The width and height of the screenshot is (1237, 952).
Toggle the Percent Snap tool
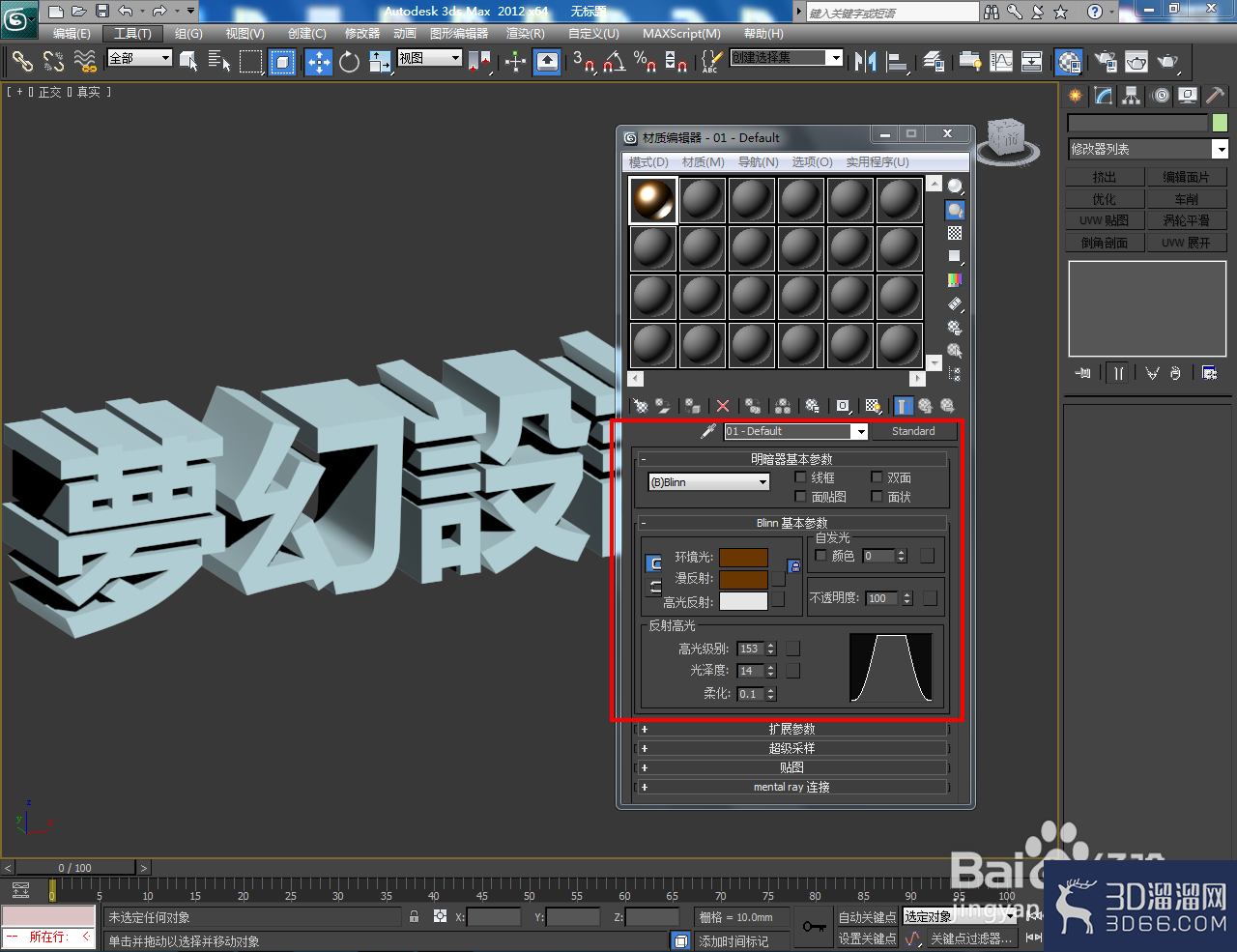645,62
